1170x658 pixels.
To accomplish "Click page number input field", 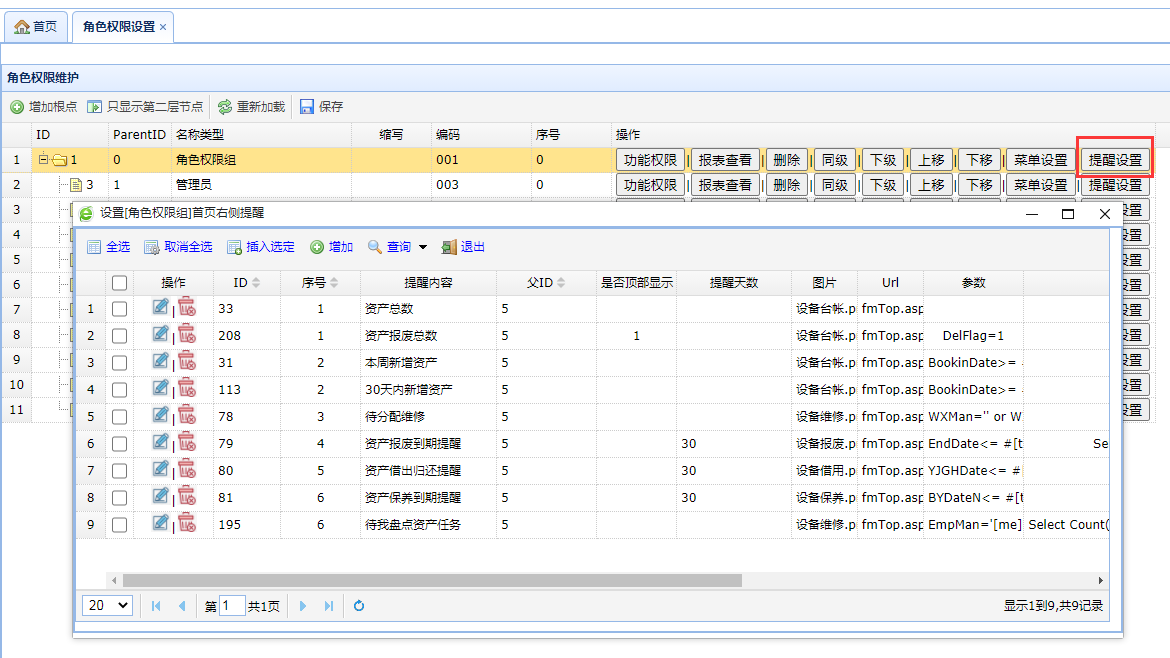I will click(x=232, y=605).
